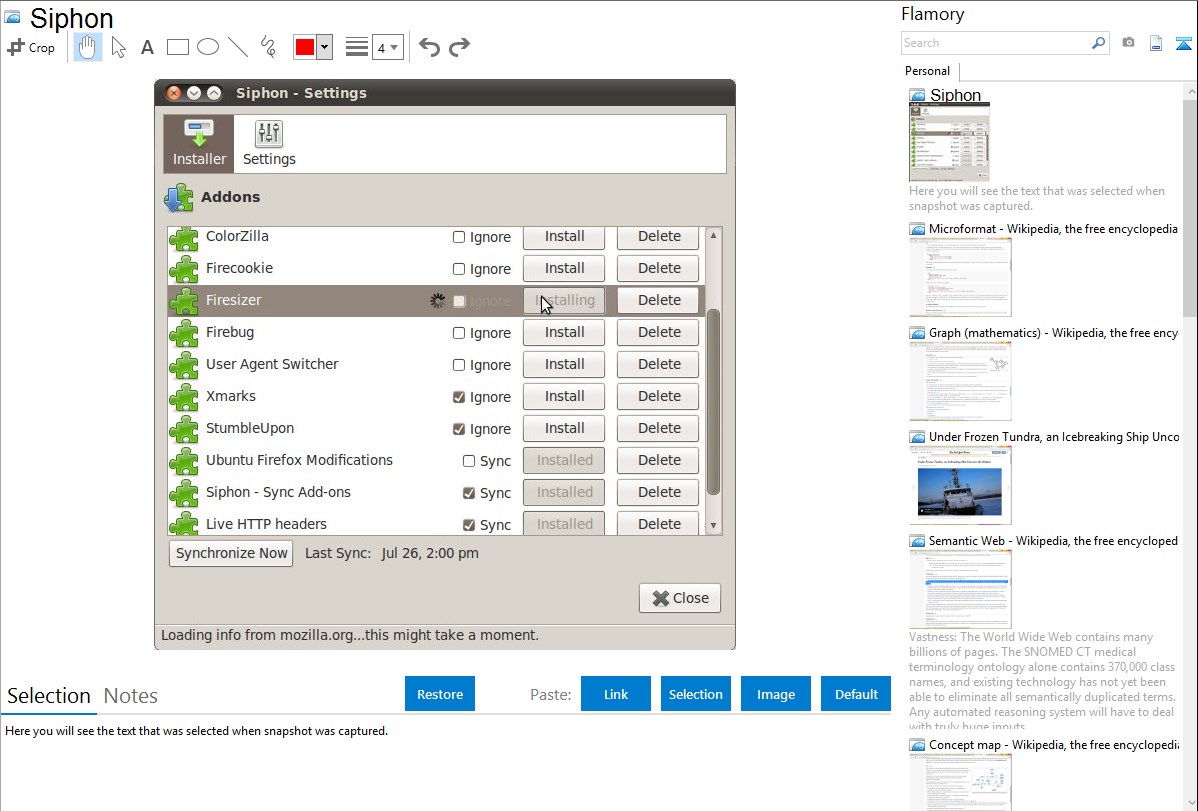Select the Crop tool
This screenshot has height=811, width=1198.
click(31, 47)
